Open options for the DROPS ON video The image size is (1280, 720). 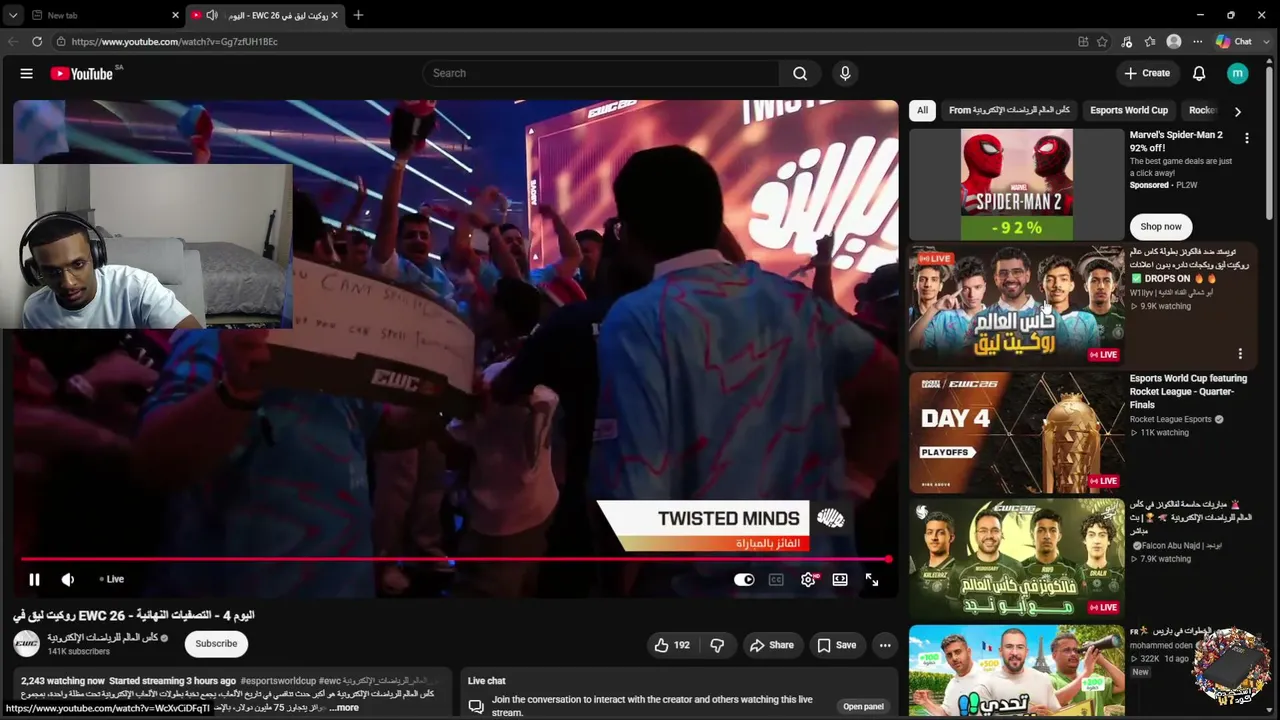[1240, 354]
